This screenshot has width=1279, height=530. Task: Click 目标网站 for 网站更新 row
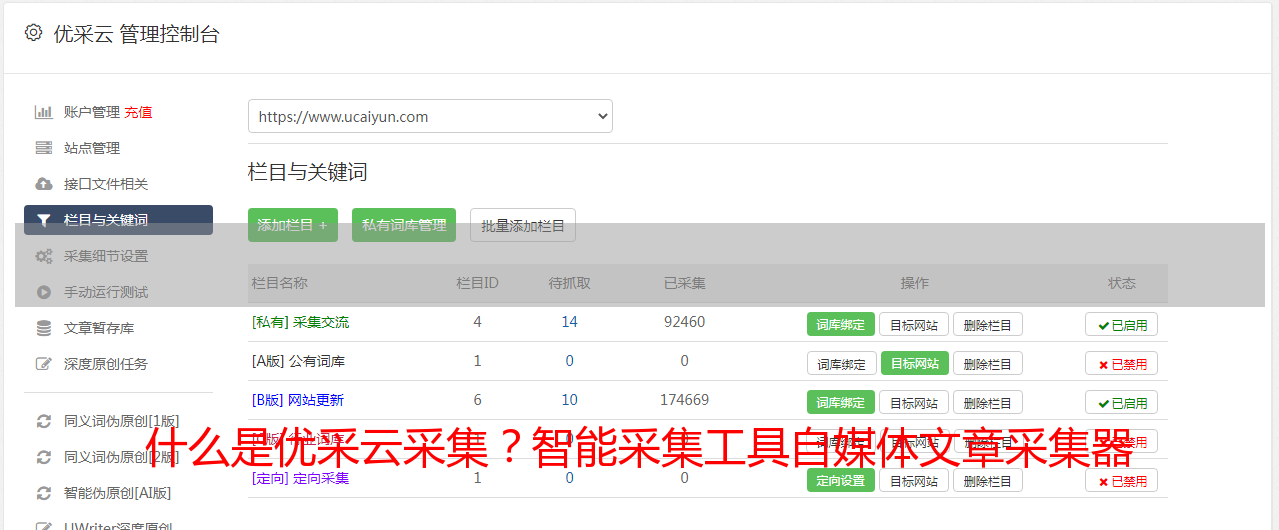[914, 402]
